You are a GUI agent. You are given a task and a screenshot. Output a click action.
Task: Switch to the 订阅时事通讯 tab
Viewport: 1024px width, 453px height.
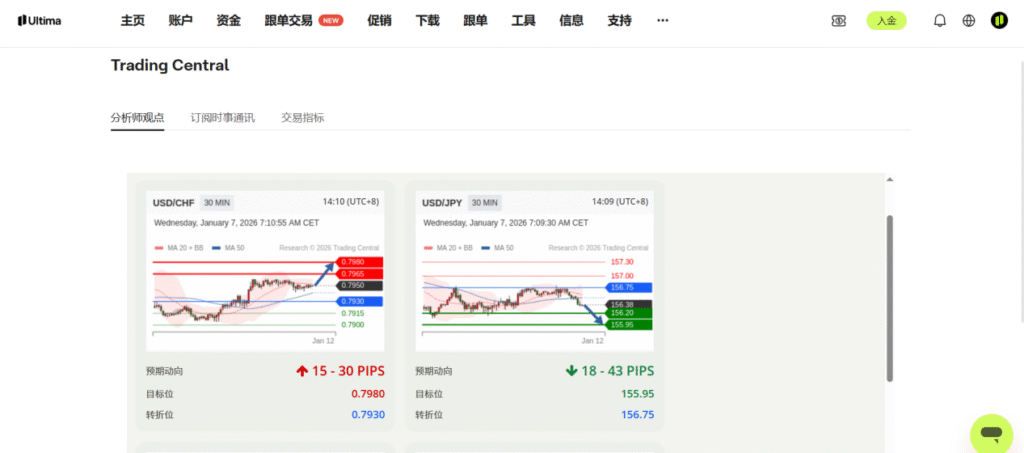tap(223, 118)
